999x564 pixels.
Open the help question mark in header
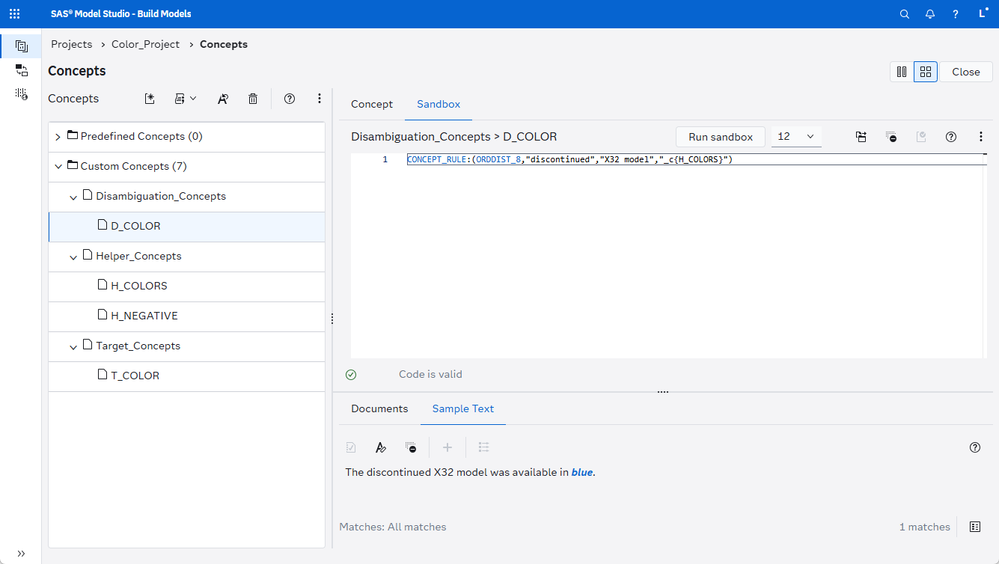[x=955, y=14]
